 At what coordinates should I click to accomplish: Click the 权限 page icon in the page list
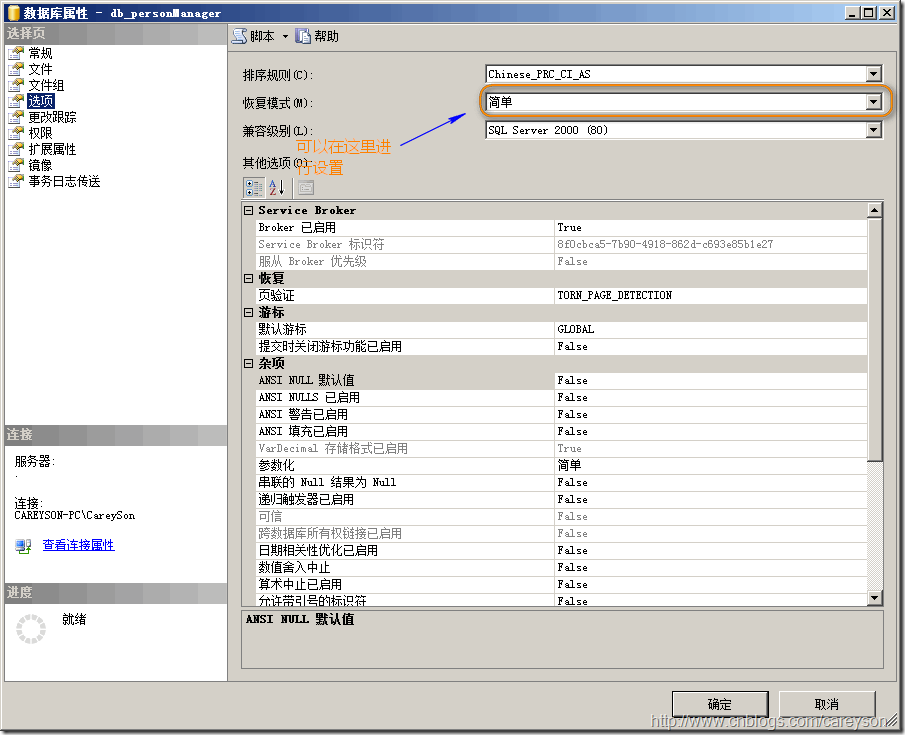pos(16,134)
